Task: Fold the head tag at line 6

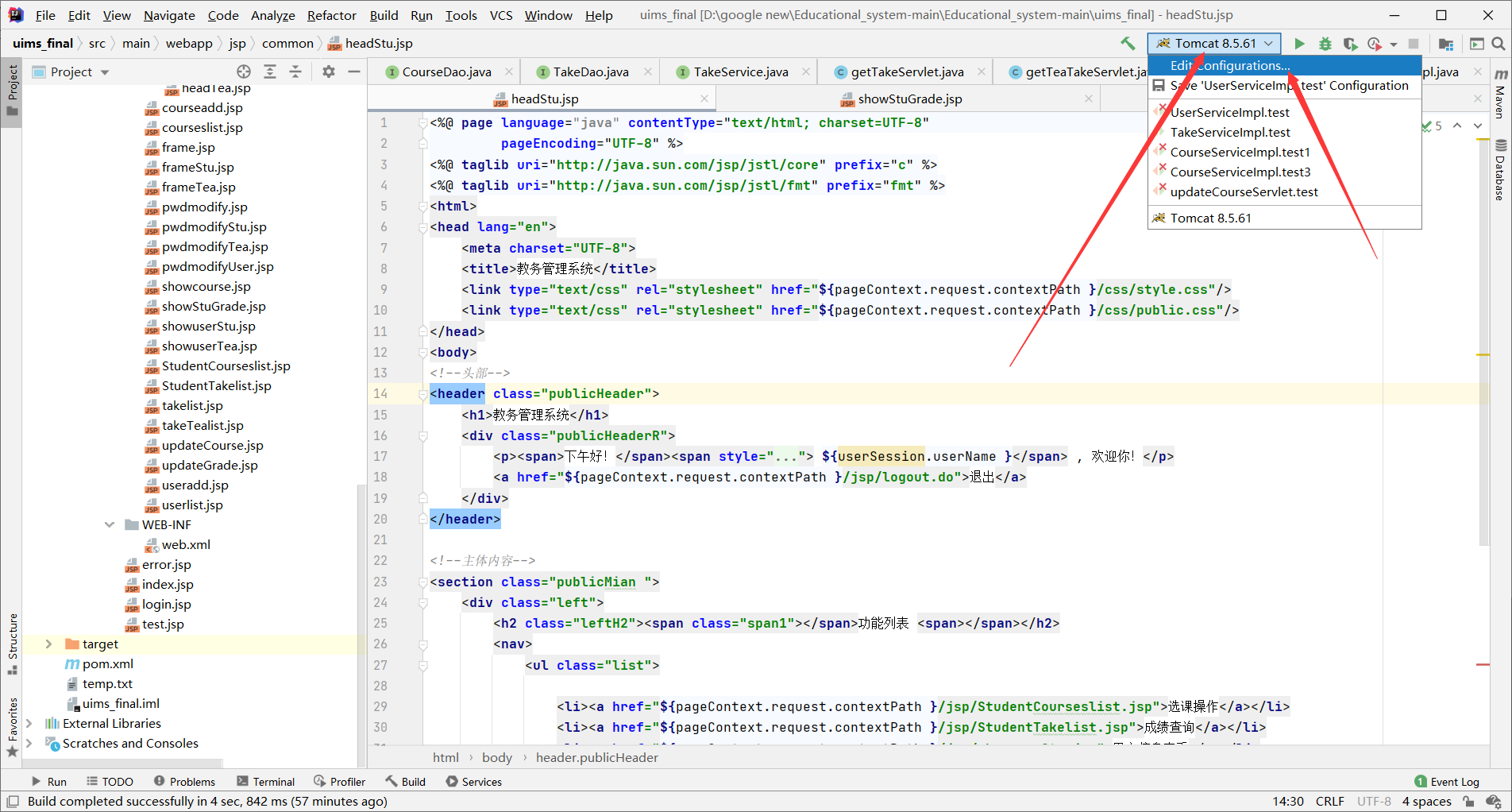Action: point(422,226)
